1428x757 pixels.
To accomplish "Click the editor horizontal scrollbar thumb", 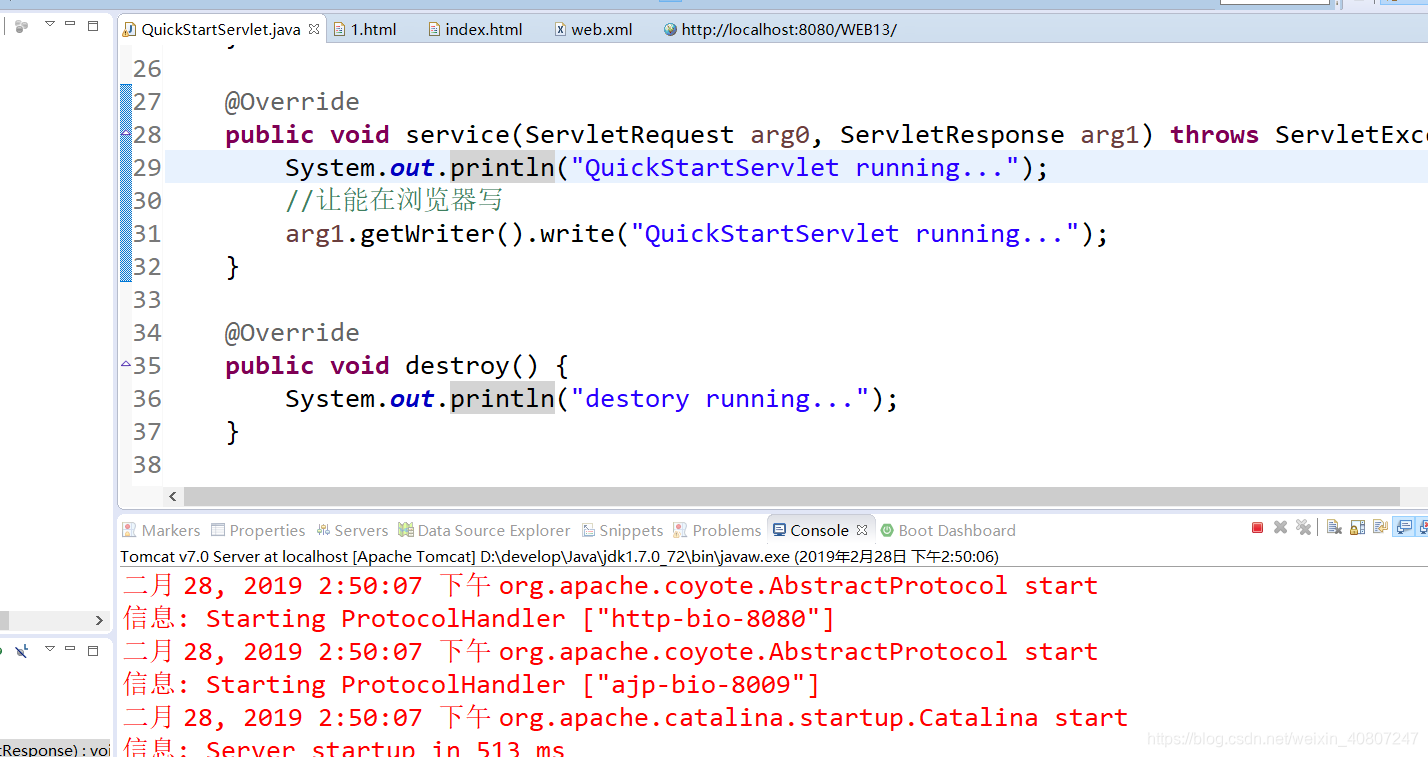I will coord(791,497).
